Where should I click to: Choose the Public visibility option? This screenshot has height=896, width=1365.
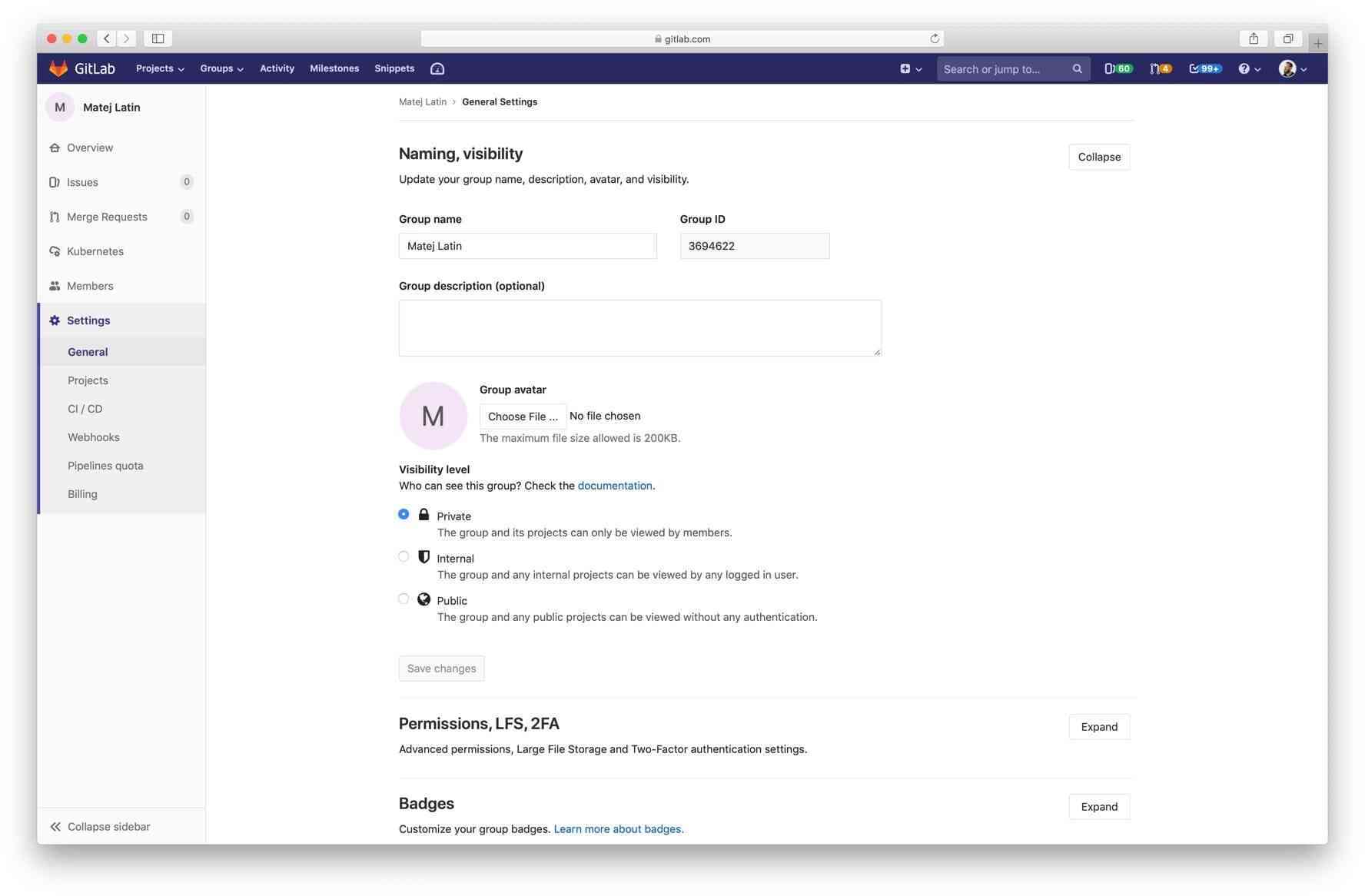pyautogui.click(x=404, y=599)
